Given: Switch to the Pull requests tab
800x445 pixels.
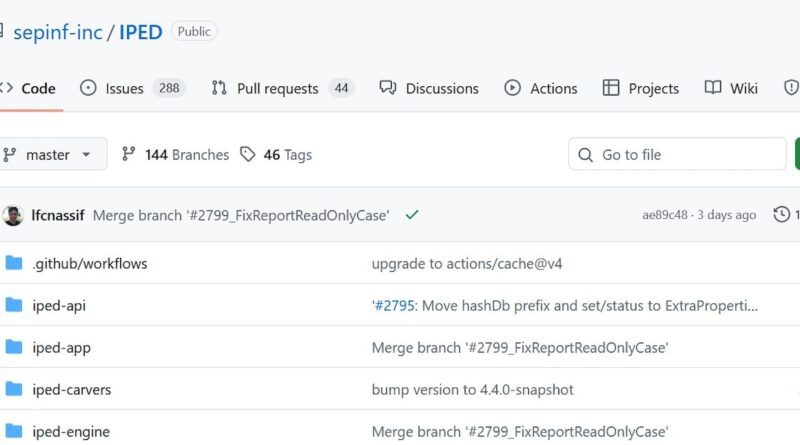Looking at the screenshot, I should tap(281, 88).
